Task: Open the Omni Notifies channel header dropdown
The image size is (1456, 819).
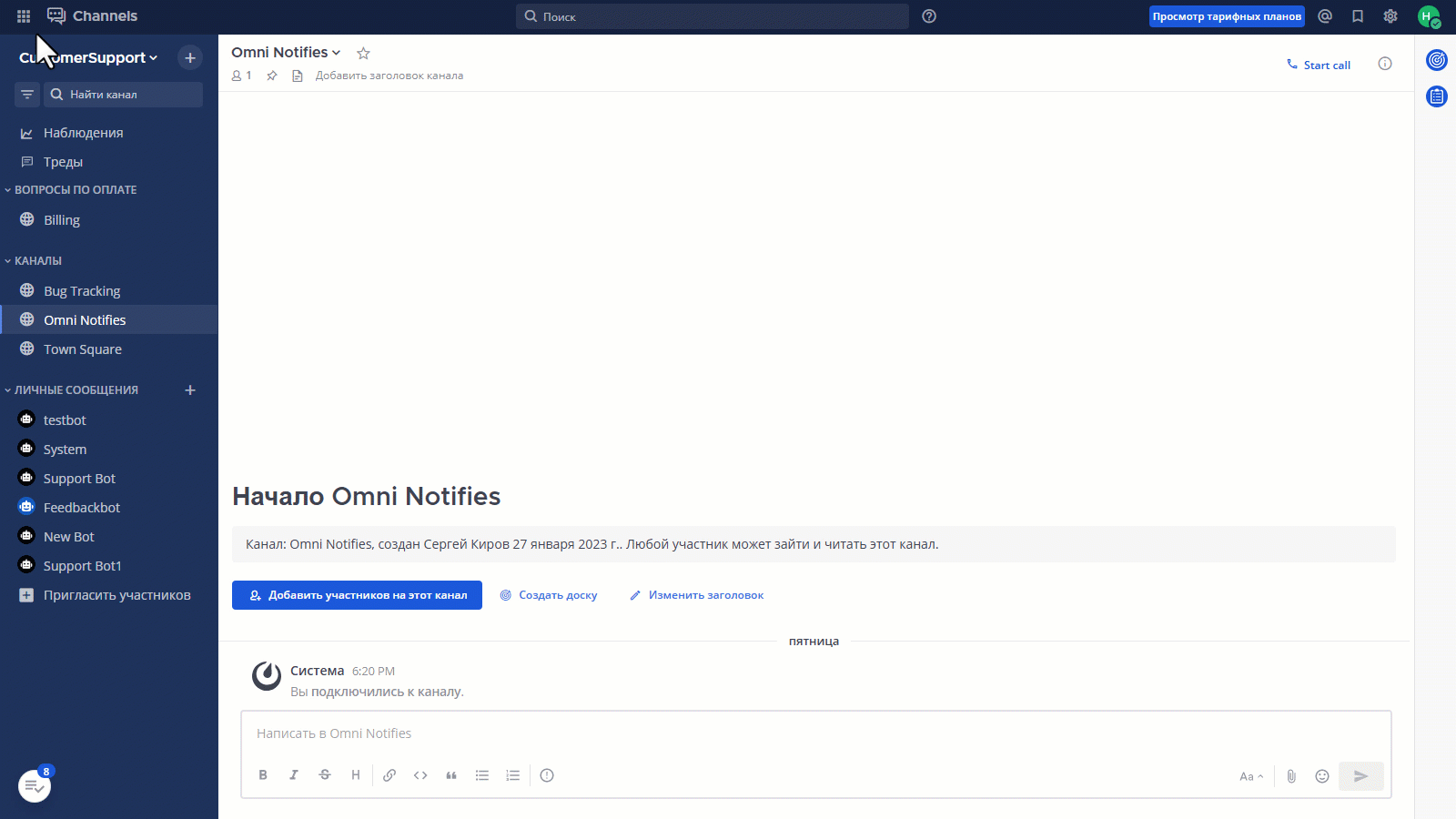Action: [286, 53]
